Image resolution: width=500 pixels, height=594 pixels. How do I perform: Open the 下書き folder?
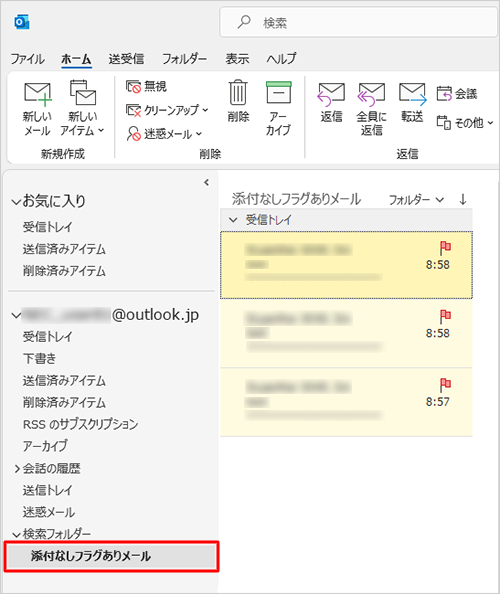pos(39,358)
